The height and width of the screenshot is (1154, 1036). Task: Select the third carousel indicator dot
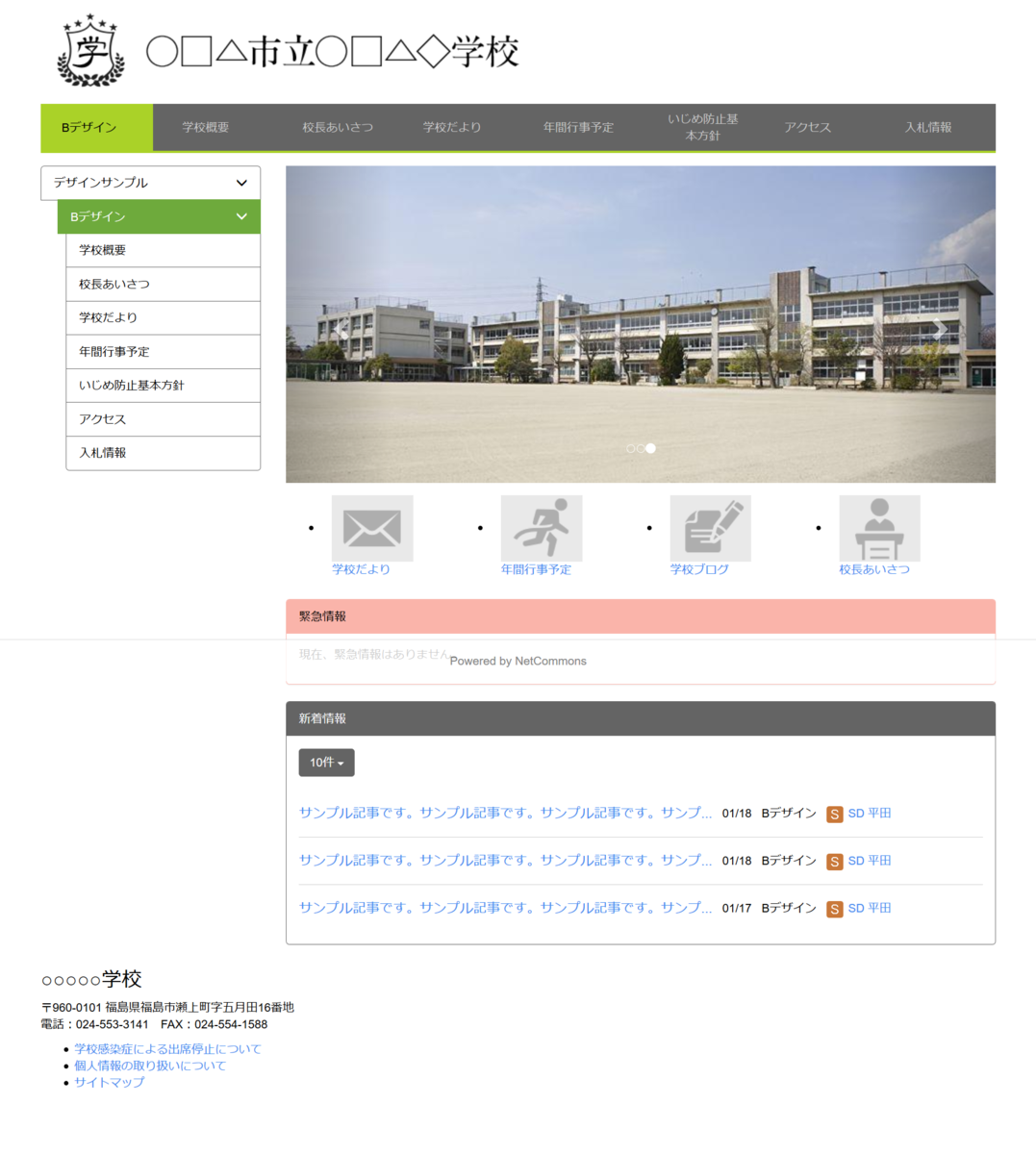(x=651, y=448)
